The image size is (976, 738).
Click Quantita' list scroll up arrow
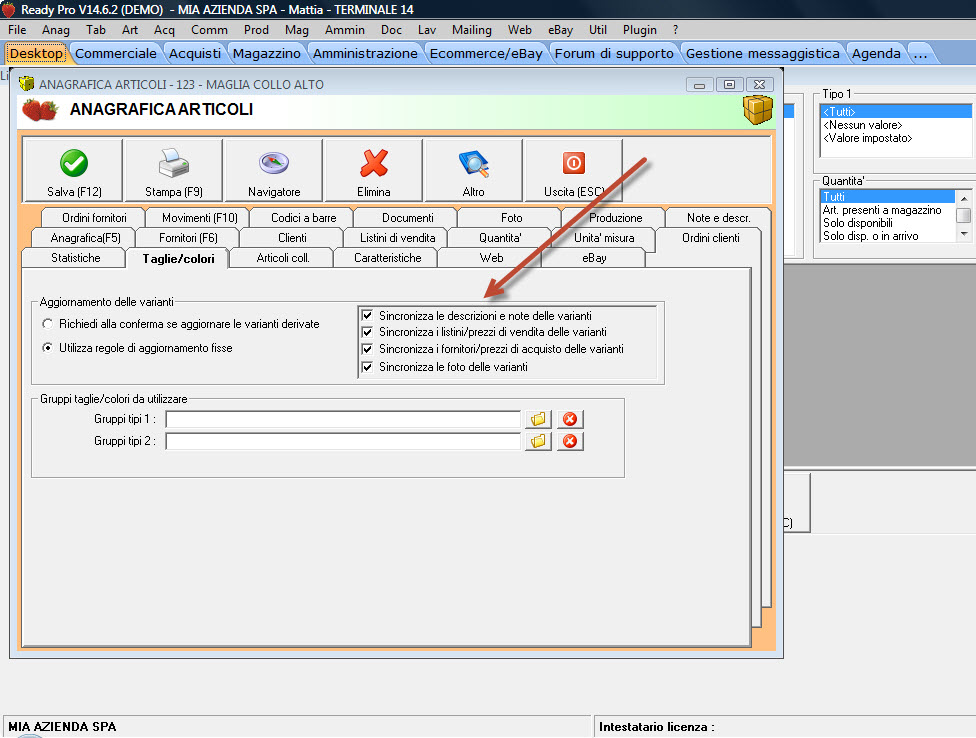964,198
